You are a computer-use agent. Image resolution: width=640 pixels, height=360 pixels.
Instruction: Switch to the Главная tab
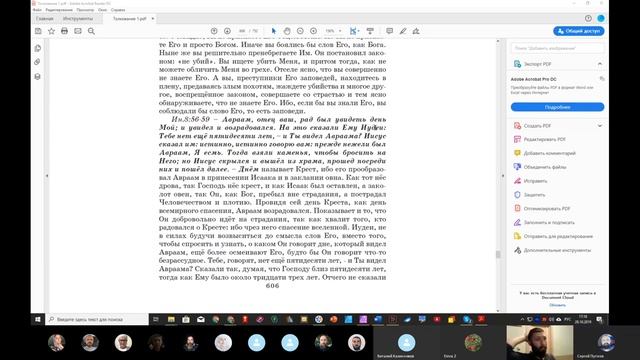click(44, 19)
